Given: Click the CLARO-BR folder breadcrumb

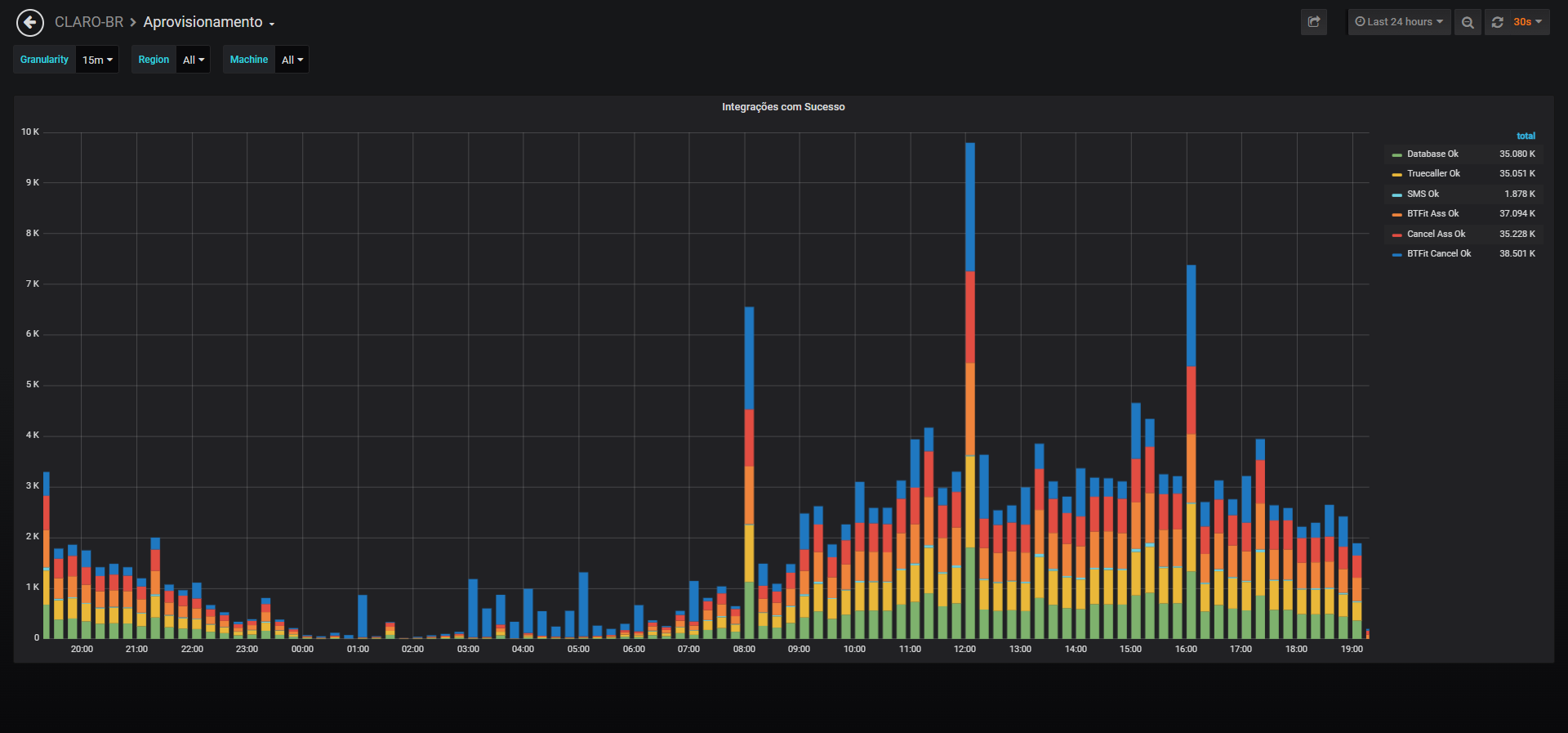Looking at the screenshot, I should (89, 22).
